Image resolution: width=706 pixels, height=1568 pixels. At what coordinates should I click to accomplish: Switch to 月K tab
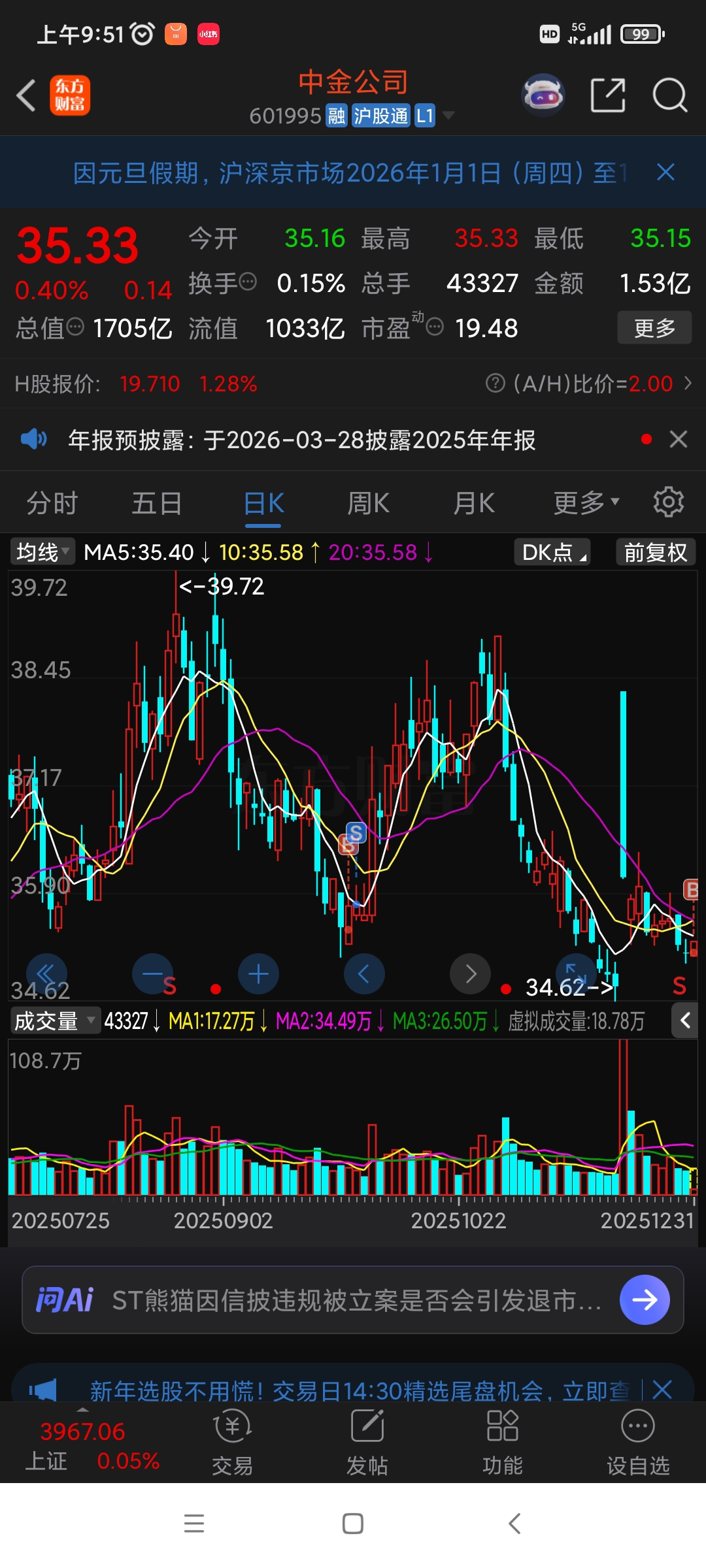pyautogui.click(x=474, y=503)
